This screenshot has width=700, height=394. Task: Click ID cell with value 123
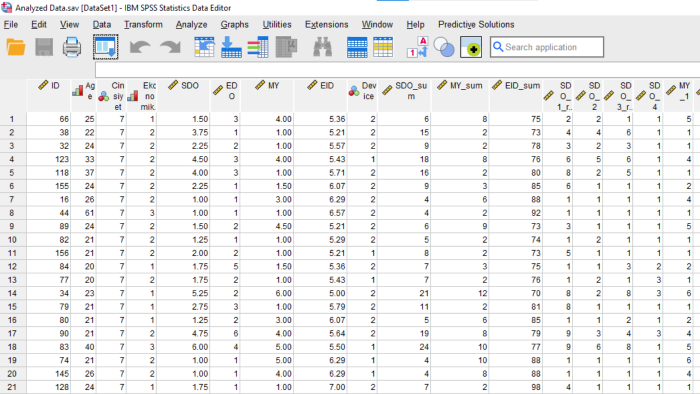click(x=49, y=159)
